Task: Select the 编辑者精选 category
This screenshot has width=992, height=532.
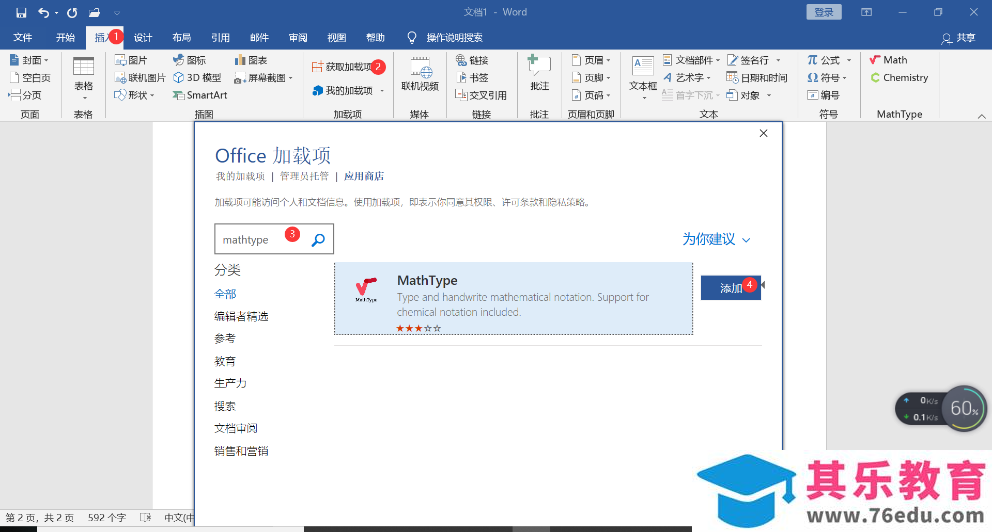Action: pos(241,316)
